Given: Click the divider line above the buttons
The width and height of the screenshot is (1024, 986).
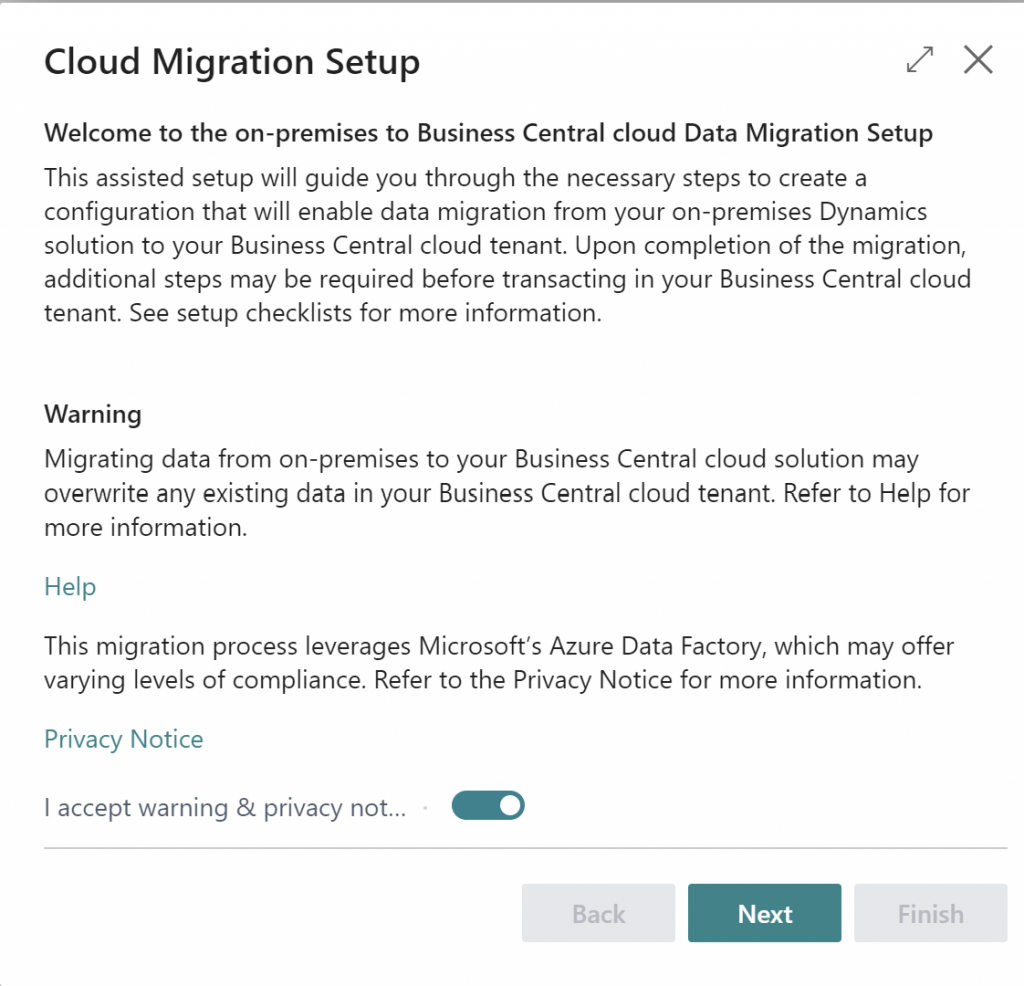Looking at the screenshot, I should pyautogui.click(x=526, y=848).
